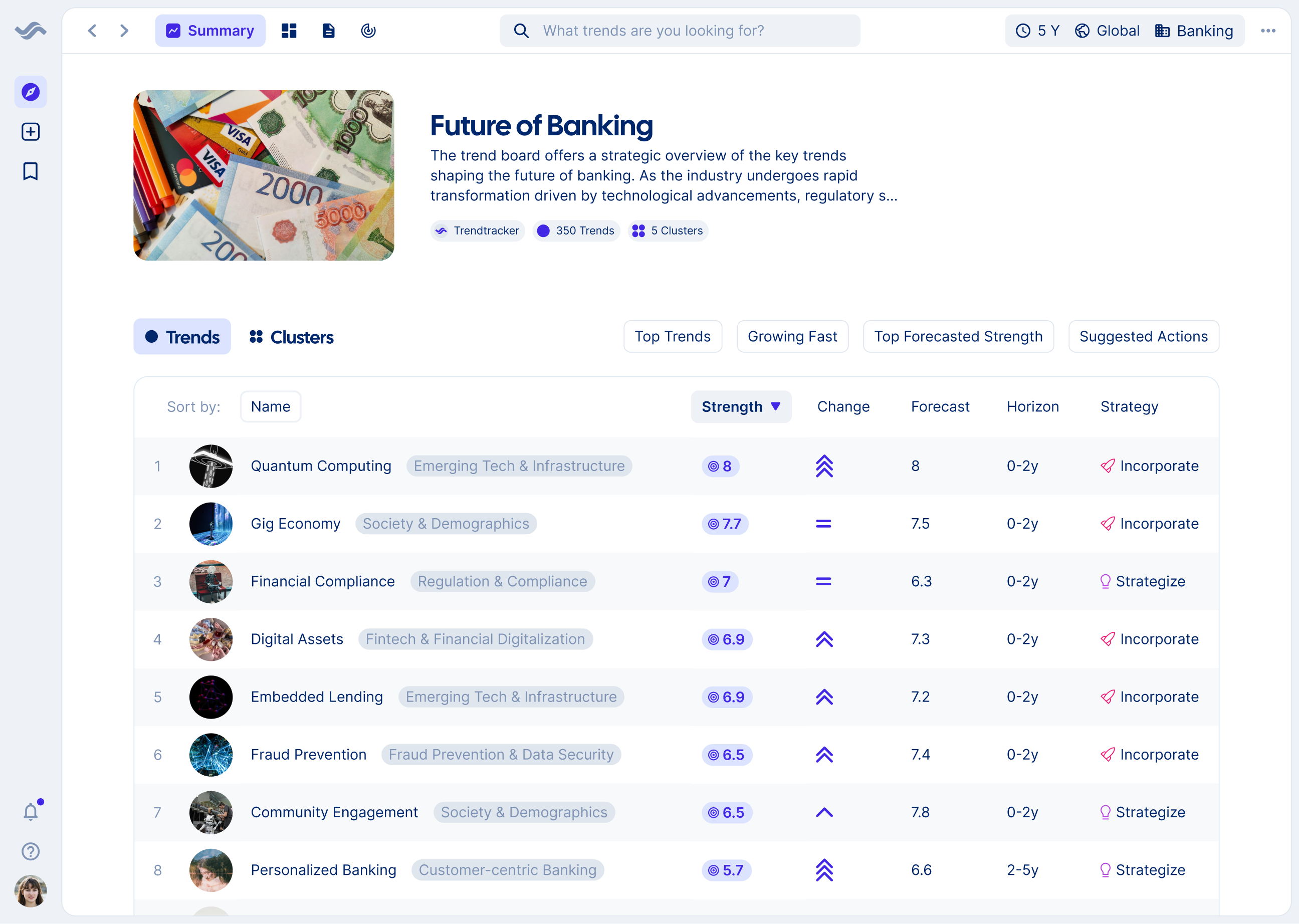Screen dimensions: 1299x924
Task: Navigate back with the left chevron
Action: (x=92, y=31)
